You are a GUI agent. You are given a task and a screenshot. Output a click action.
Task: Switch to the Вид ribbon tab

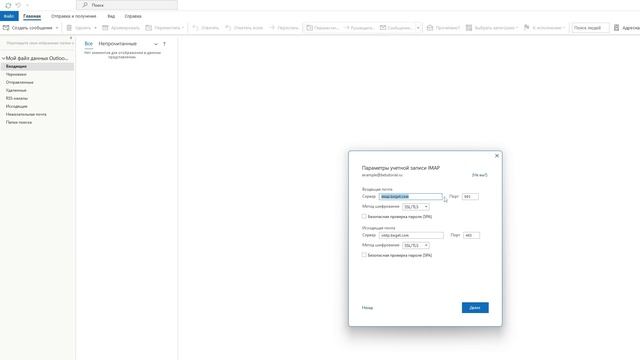click(111, 16)
